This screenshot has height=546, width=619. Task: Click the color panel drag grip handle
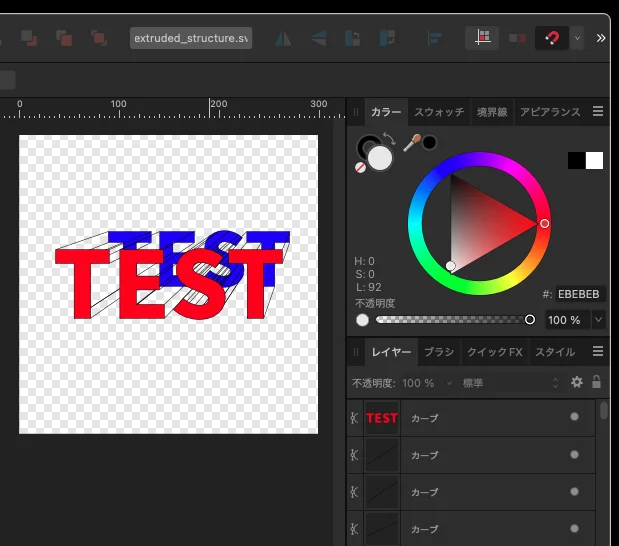pos(356,112)
